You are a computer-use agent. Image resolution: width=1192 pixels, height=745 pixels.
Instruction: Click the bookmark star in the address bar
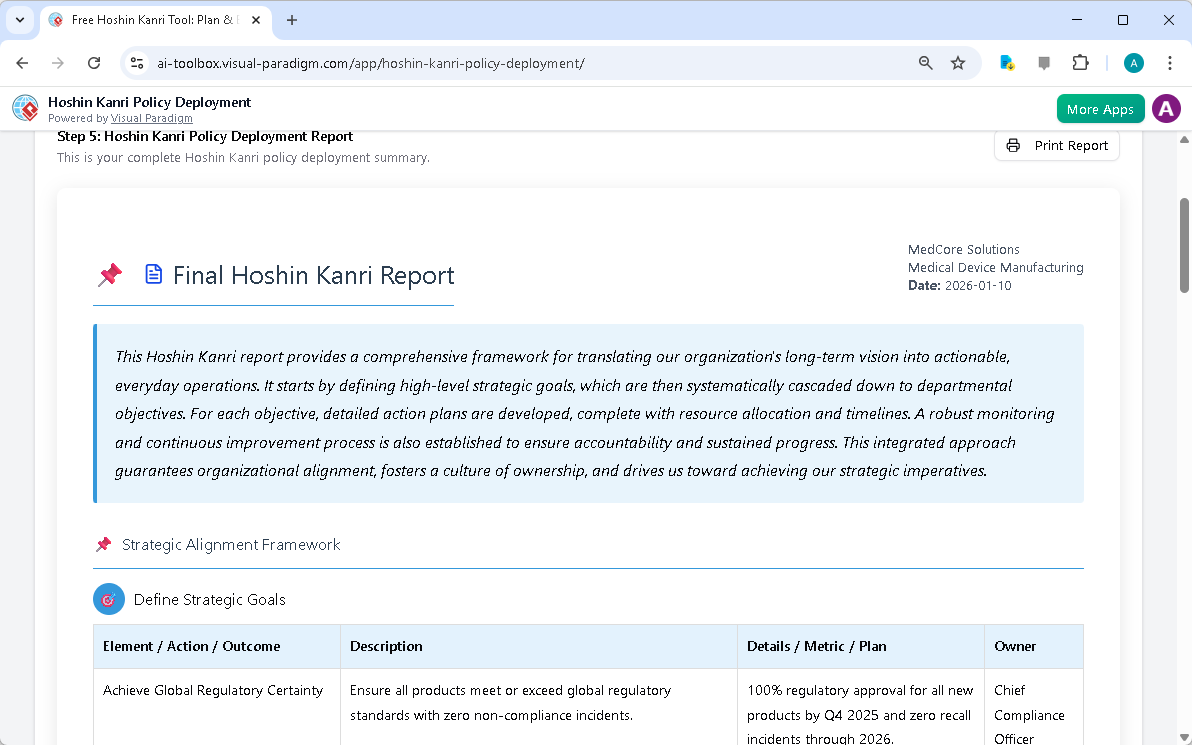point(958,62)
